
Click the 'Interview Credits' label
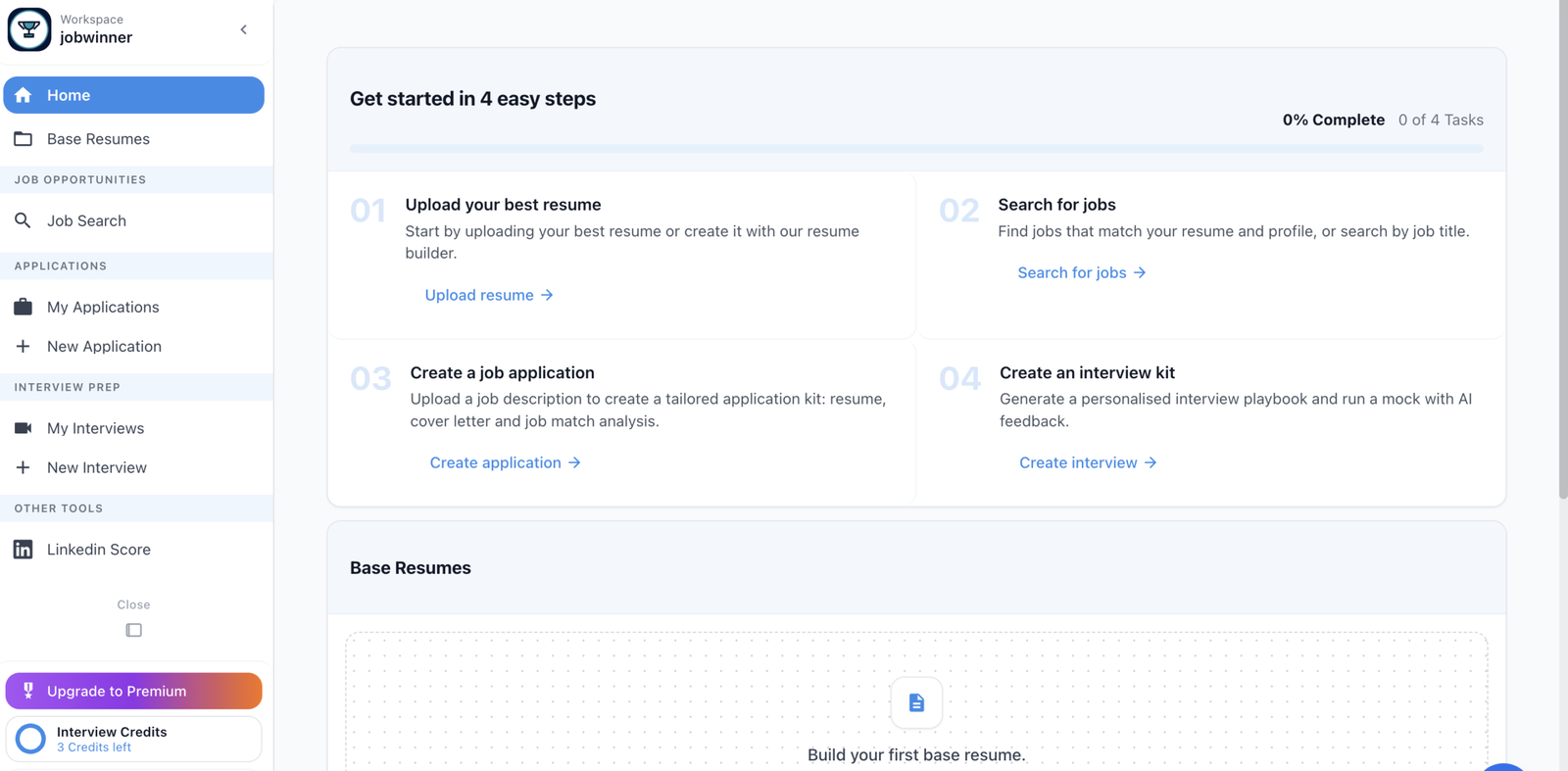click(112, 732)
